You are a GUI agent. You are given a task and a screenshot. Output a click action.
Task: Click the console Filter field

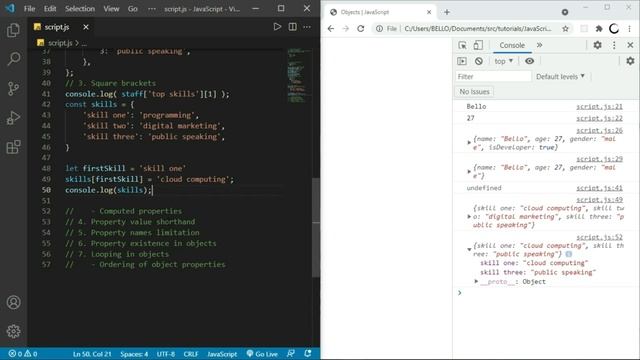pyautogui.click(x=493, y=77)
